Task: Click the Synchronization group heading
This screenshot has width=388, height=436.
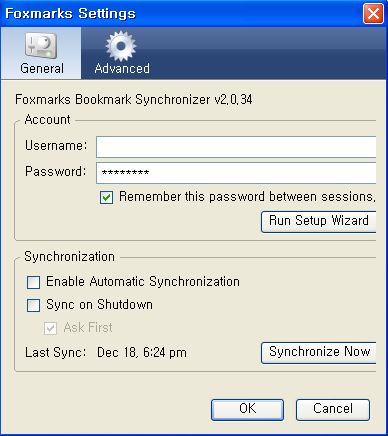Action: pos(69,256)
